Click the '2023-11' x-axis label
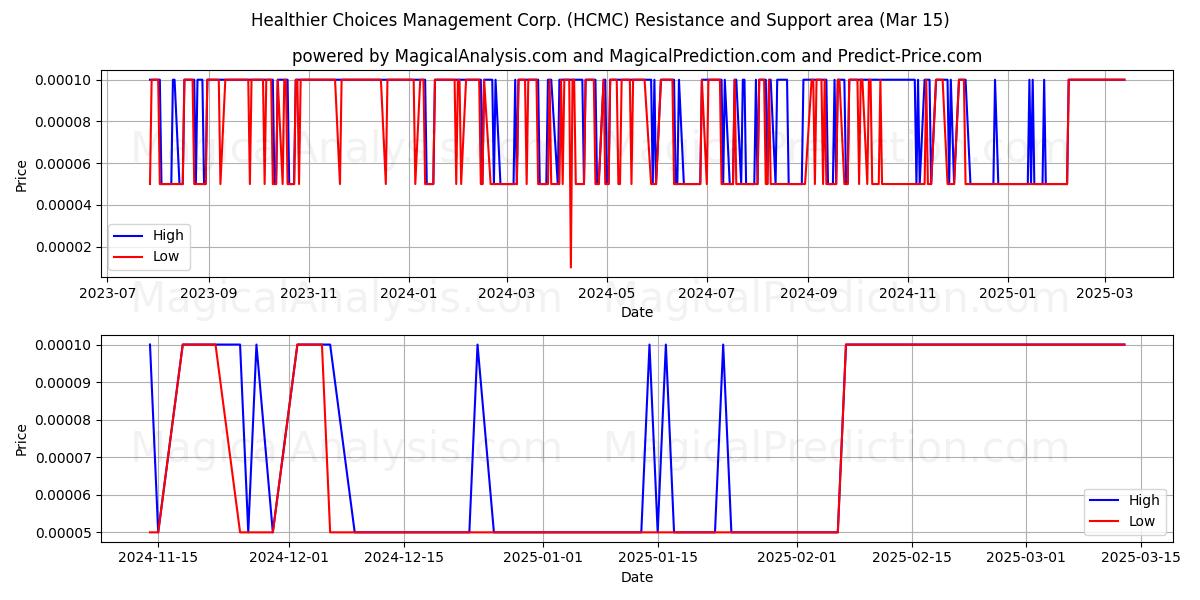The image size is (1200, 600). coord(308,295)
